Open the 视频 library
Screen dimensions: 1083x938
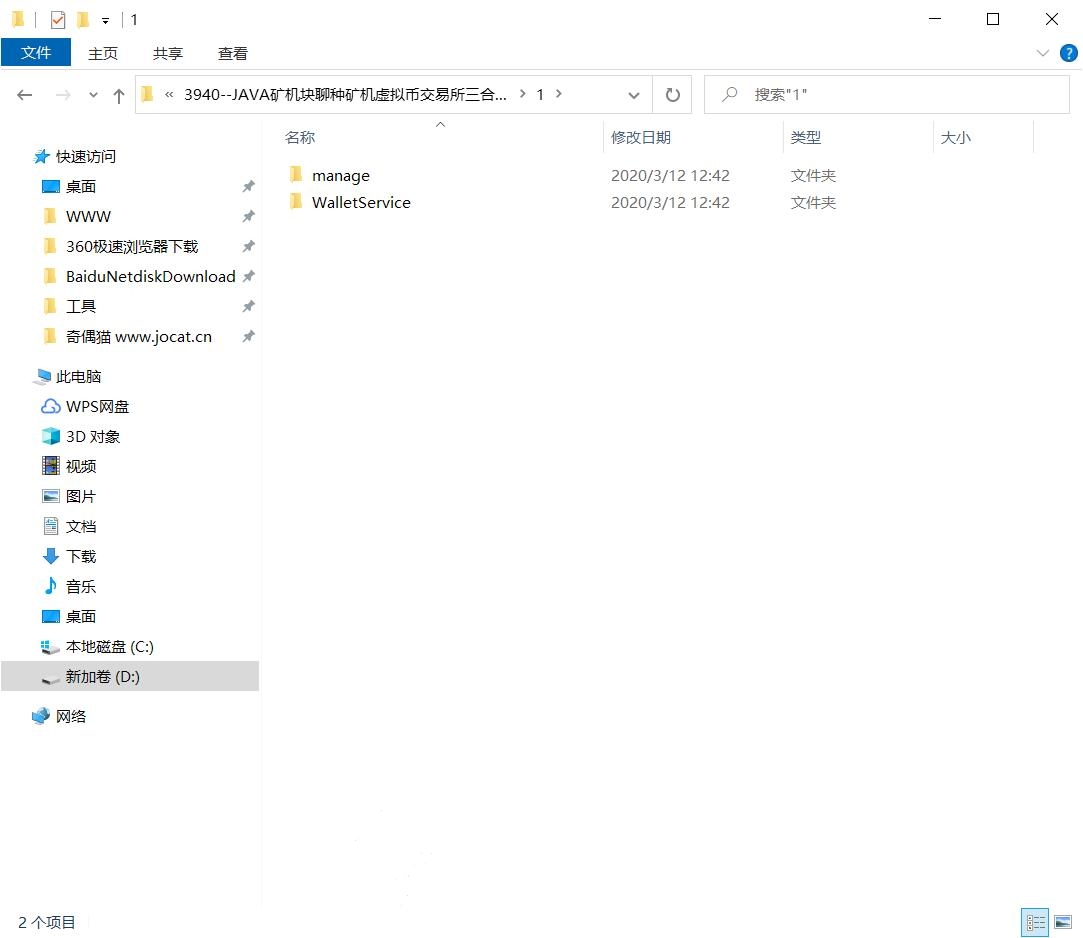pos(81,466)
